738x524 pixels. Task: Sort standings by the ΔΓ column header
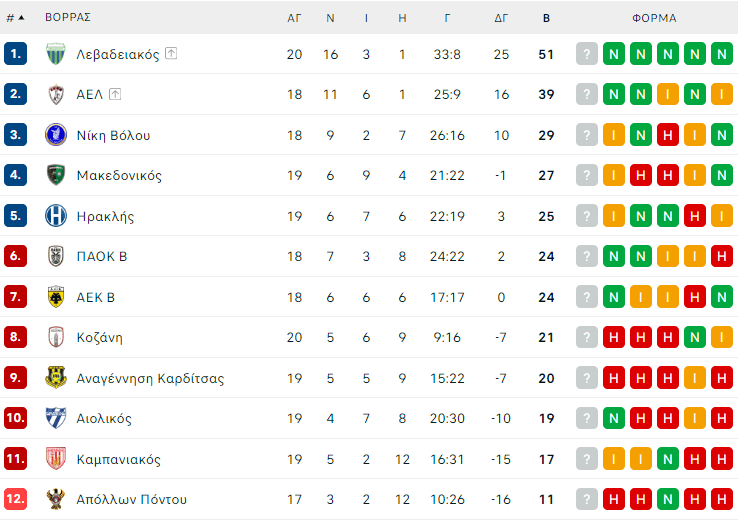click(x=501, y=18)
